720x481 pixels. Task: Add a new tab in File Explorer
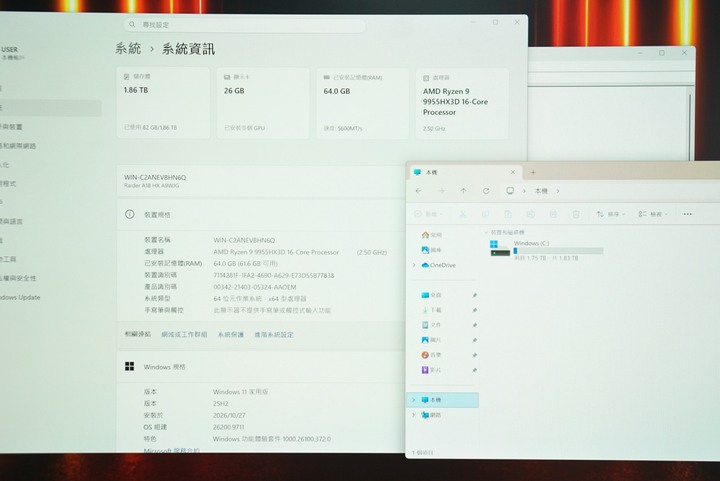[533, 172]
